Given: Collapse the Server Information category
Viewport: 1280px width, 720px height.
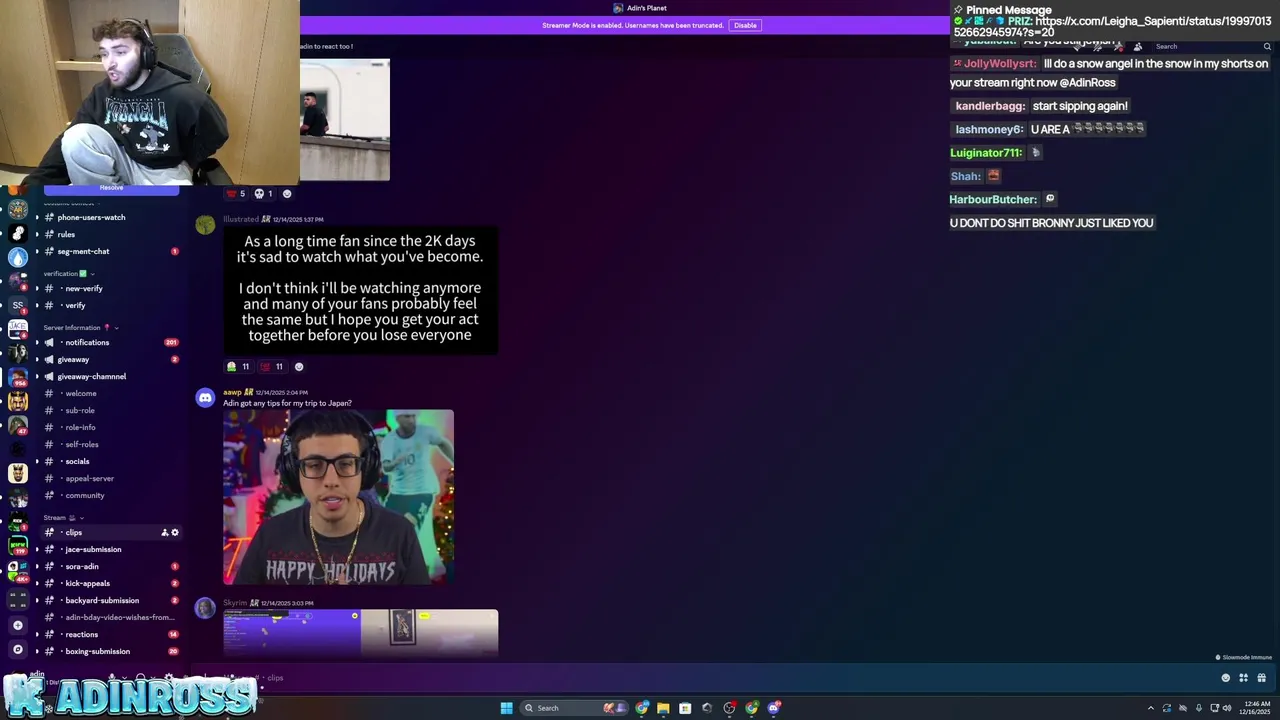Looking at the screenshot, I should tap(80, 327).
